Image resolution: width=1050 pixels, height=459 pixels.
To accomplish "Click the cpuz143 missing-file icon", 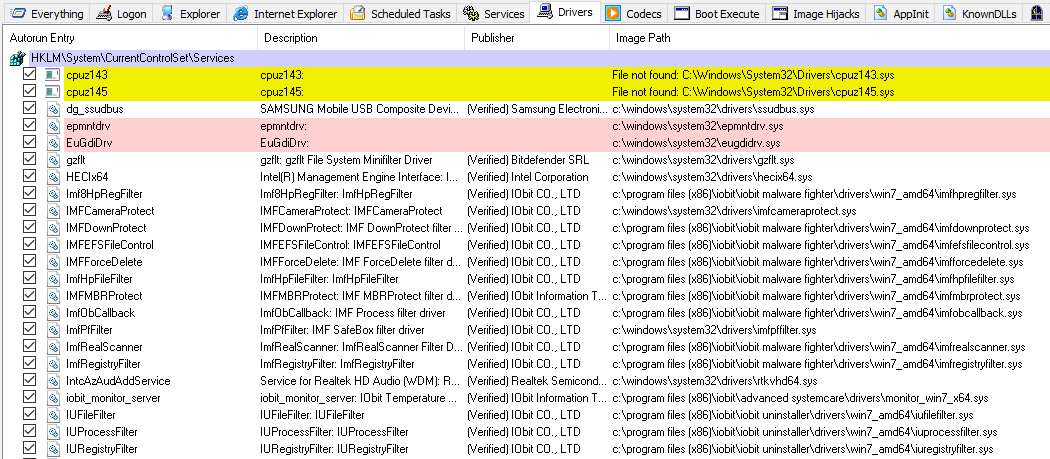I will coord(52,75).
